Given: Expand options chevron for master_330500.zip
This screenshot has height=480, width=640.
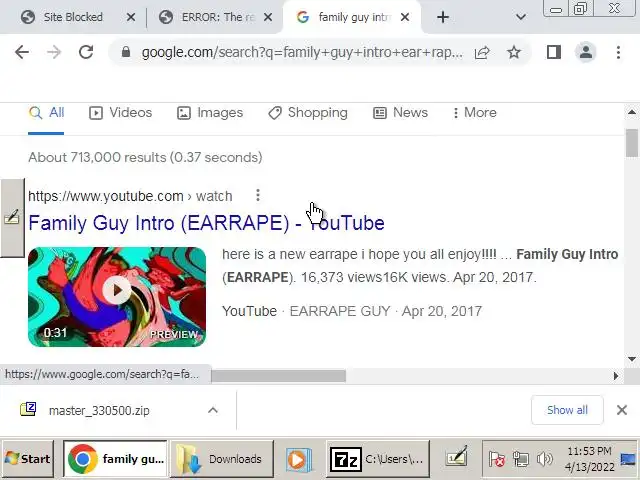Looking at the screenshot, I should (x=213, y=410).
